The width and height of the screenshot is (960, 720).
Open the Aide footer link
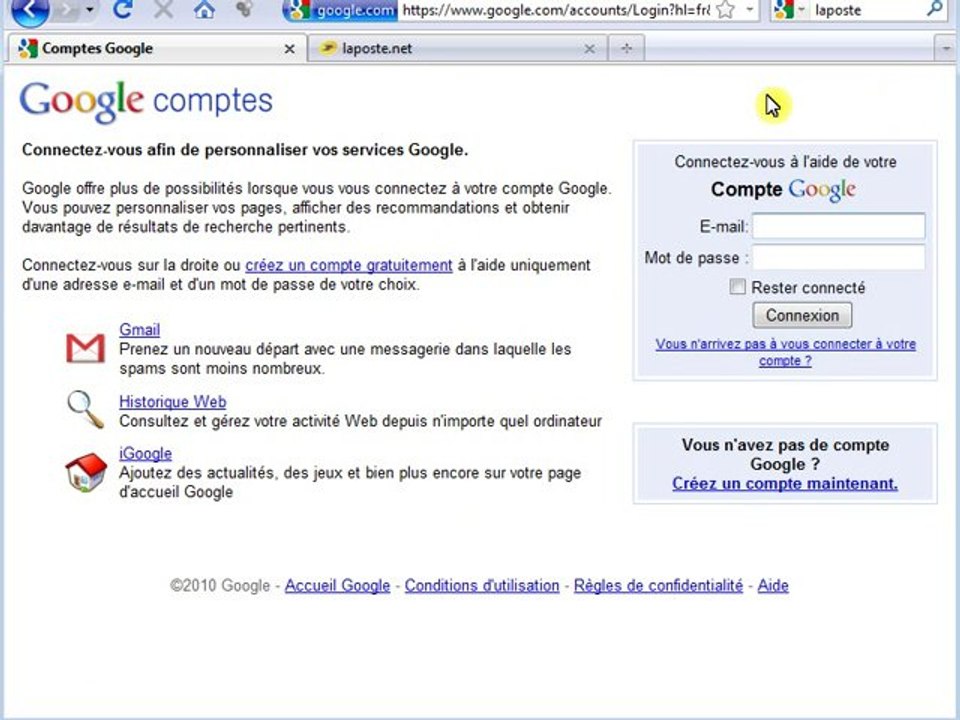click(x=773, y=586)
